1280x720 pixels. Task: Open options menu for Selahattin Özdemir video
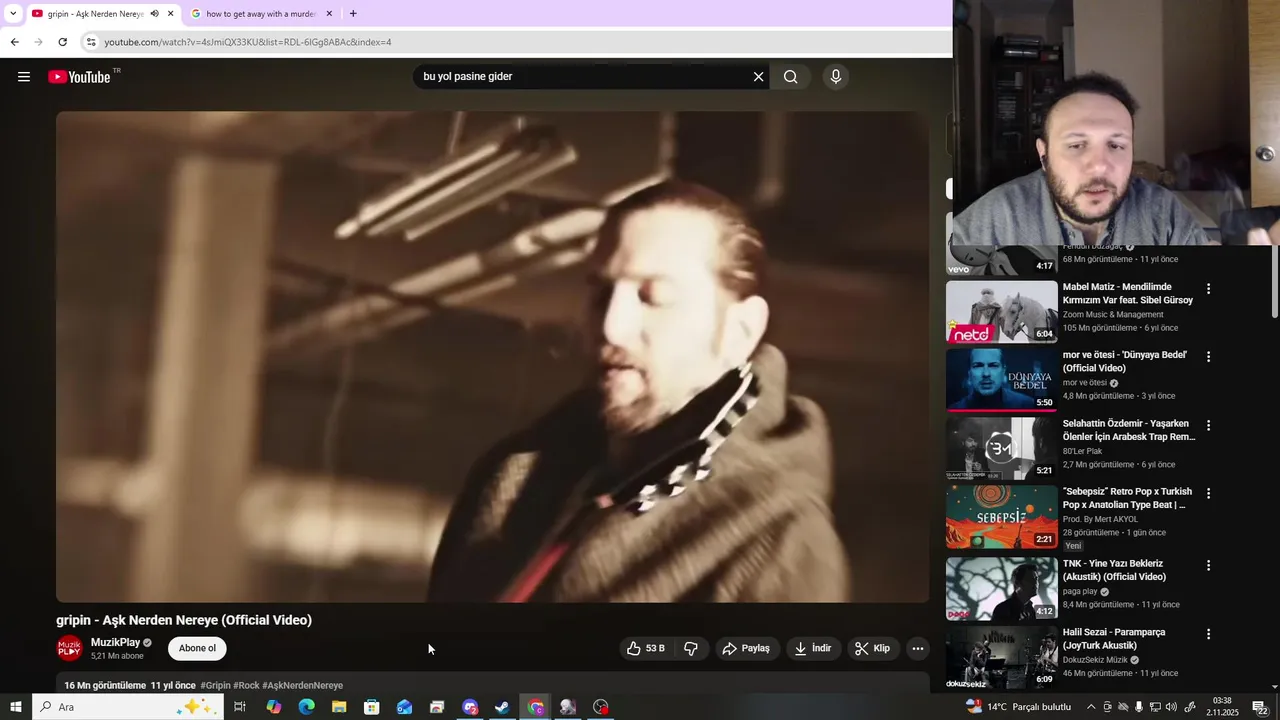(x=1208, y=425)
